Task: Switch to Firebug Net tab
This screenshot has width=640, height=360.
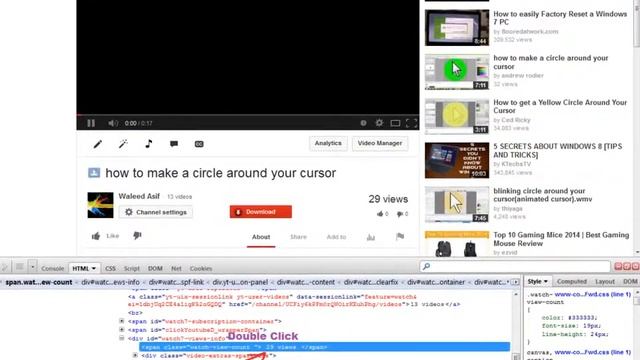Action: [x=176, y=269]
